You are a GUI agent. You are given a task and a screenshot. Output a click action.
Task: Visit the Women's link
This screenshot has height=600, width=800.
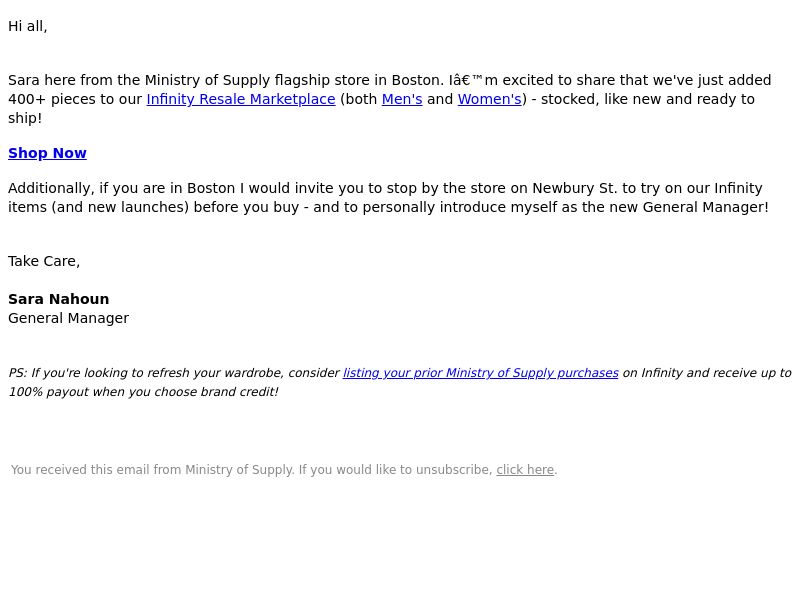click(490, 99)
